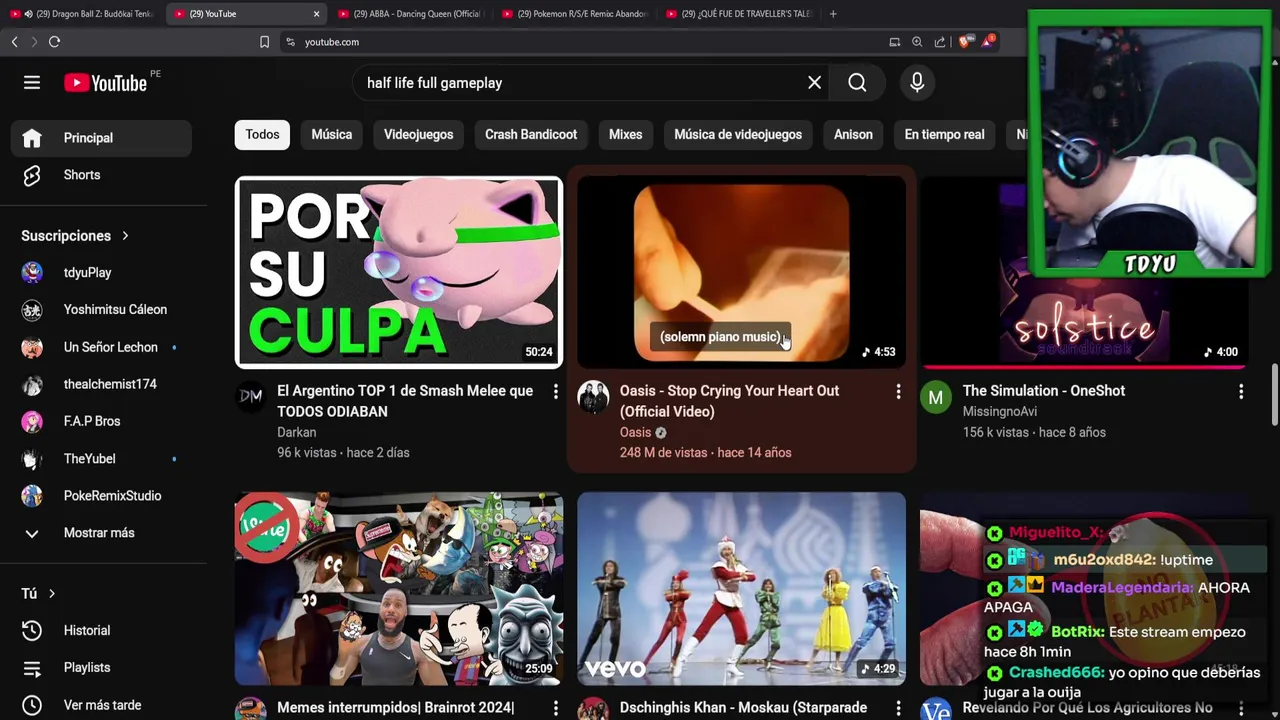Open the YouTube hamburger guide menu
The width and height of the screenshot is (1280, 720).
point(32,83)
